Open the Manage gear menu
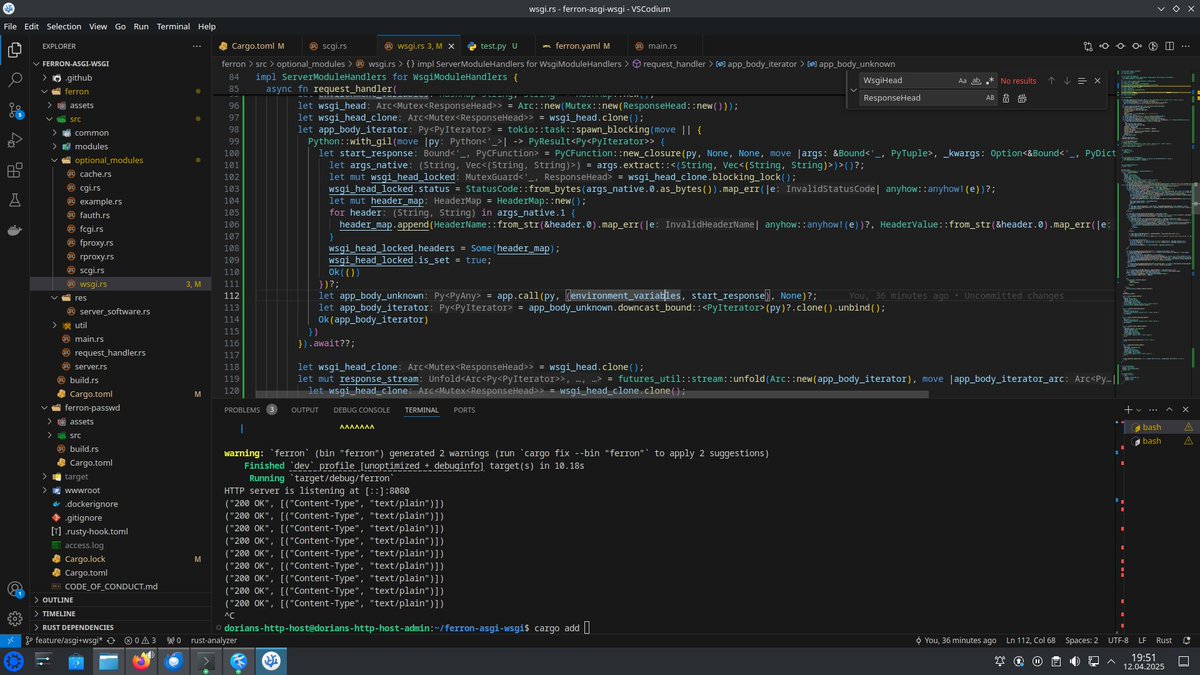This screenshot has width=1200, height=675. [15, 619]
